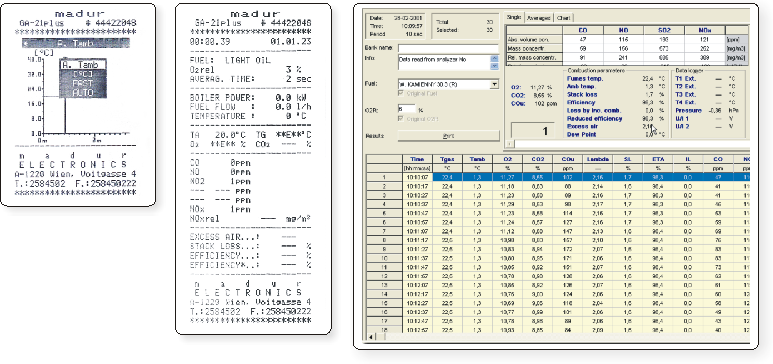Click the T1 Ext. label in Data logger

(x=685, y=78)
